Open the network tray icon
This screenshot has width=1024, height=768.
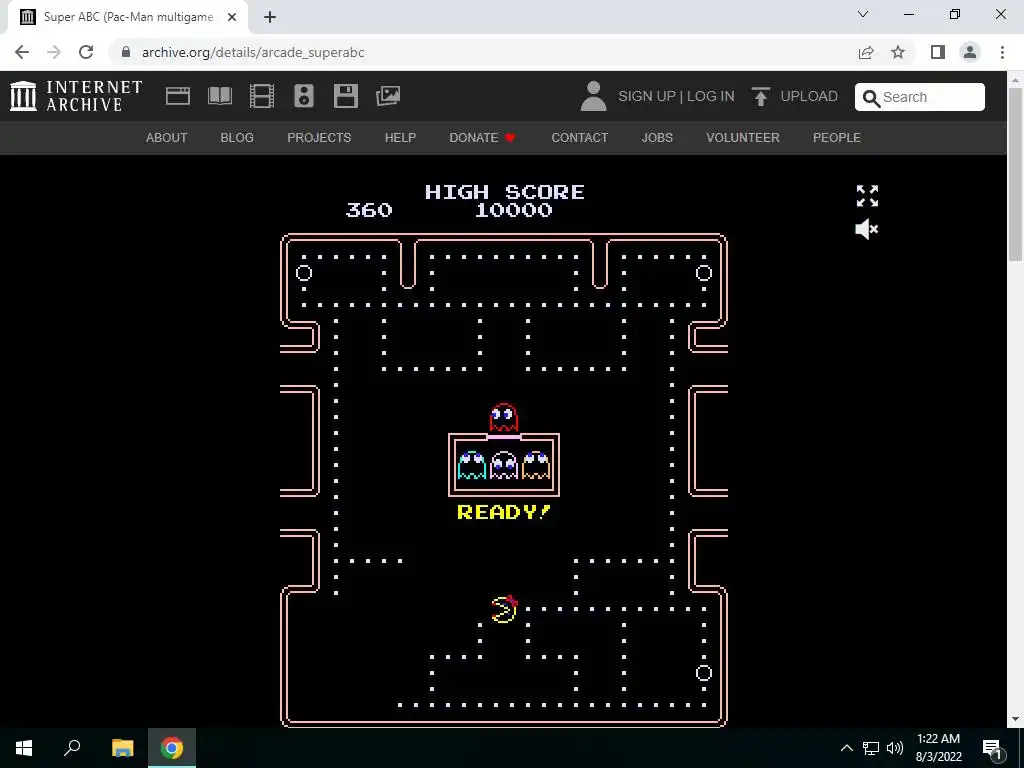tap(871, 748)
